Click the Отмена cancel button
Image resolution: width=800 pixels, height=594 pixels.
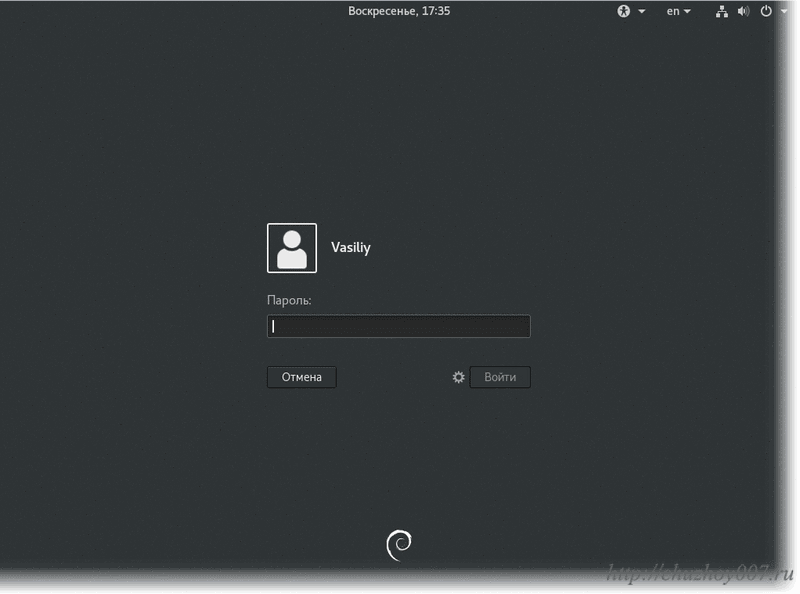click(302, 377)
